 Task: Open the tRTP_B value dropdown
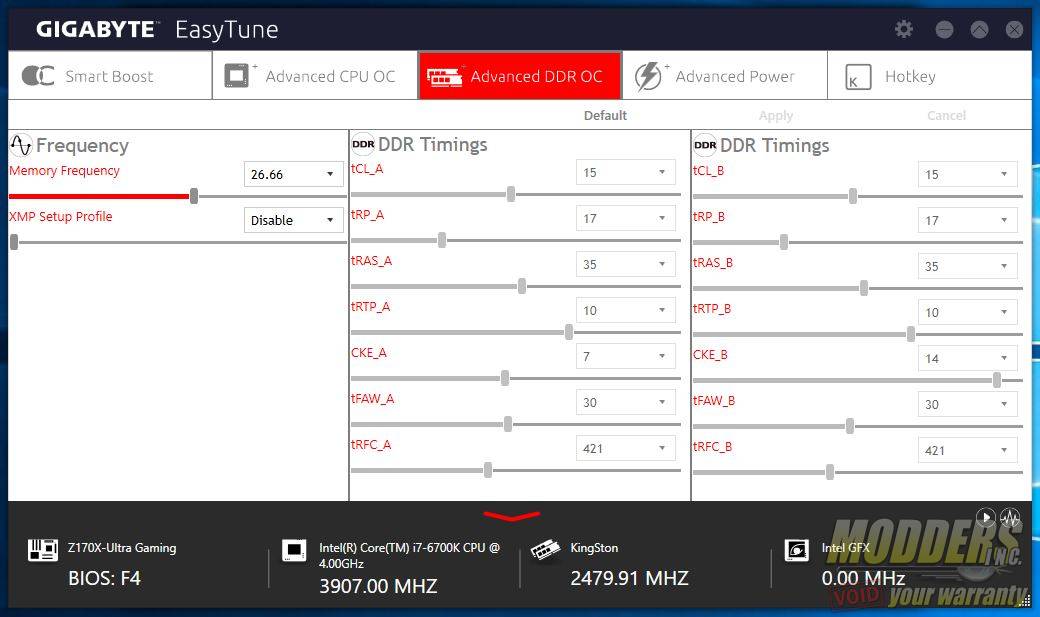point(968,312)
